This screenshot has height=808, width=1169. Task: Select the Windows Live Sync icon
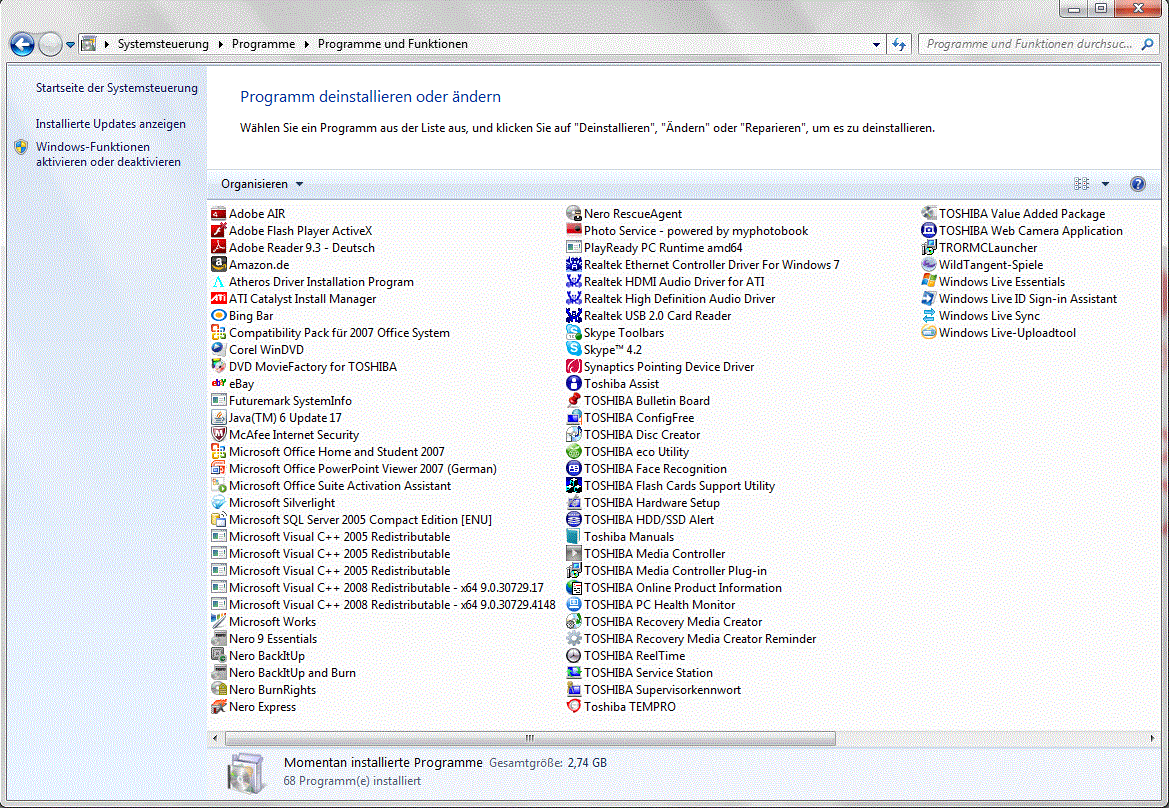coord(929,316)
